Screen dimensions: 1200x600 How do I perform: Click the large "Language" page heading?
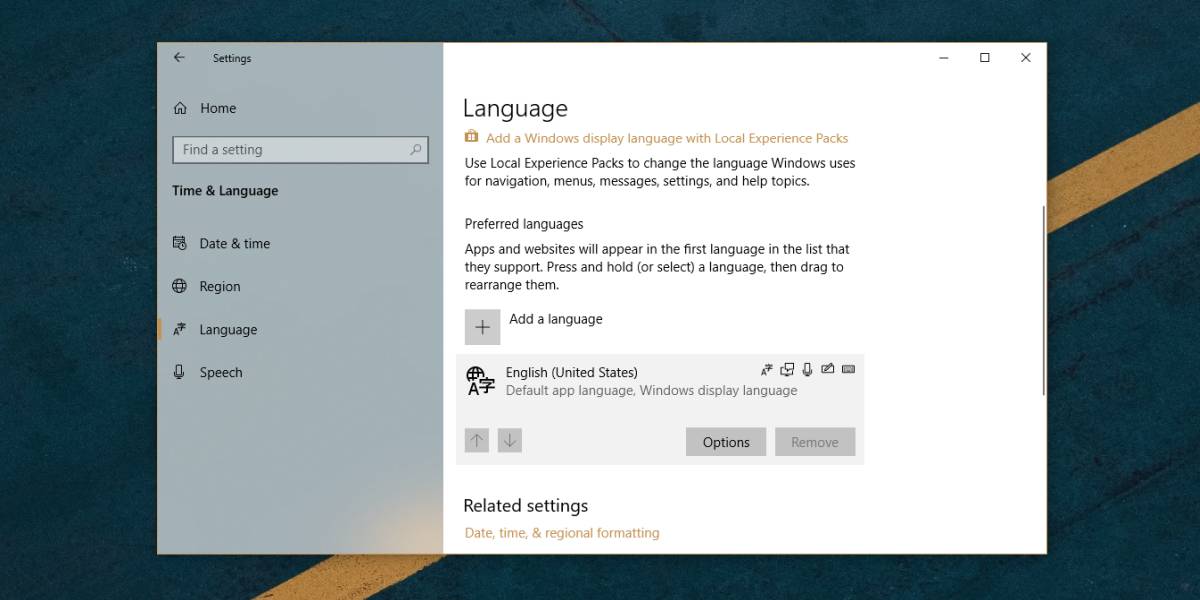point(515,109)
